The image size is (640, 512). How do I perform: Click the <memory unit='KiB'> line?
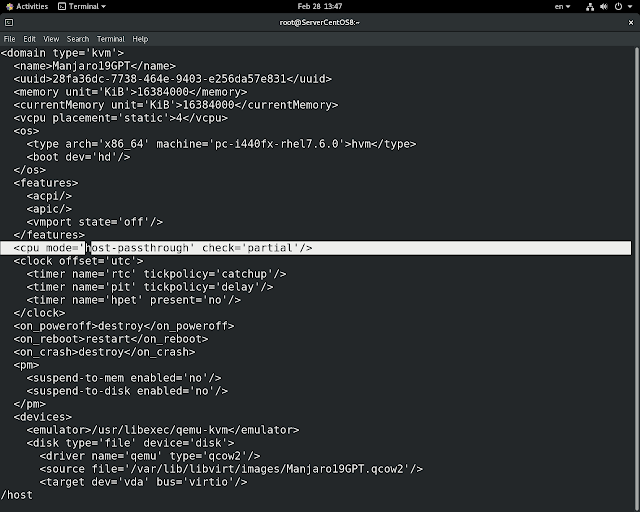click(130, 92)
